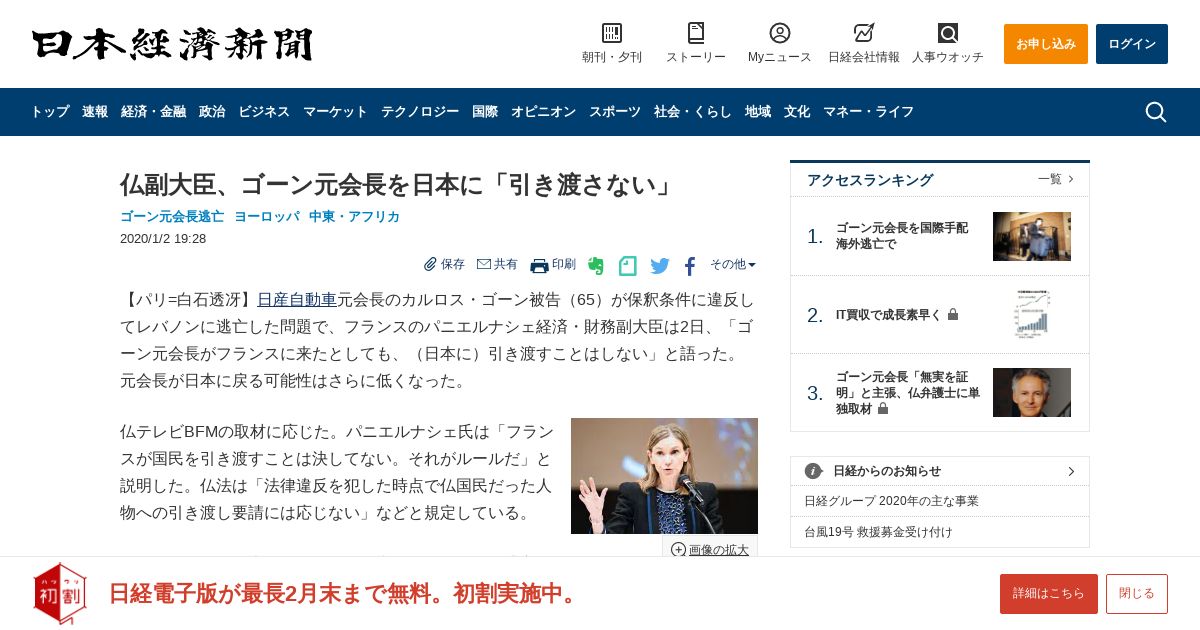Share article on Facebook icon
1200x630 pixels.
click(x=690, y=266)
